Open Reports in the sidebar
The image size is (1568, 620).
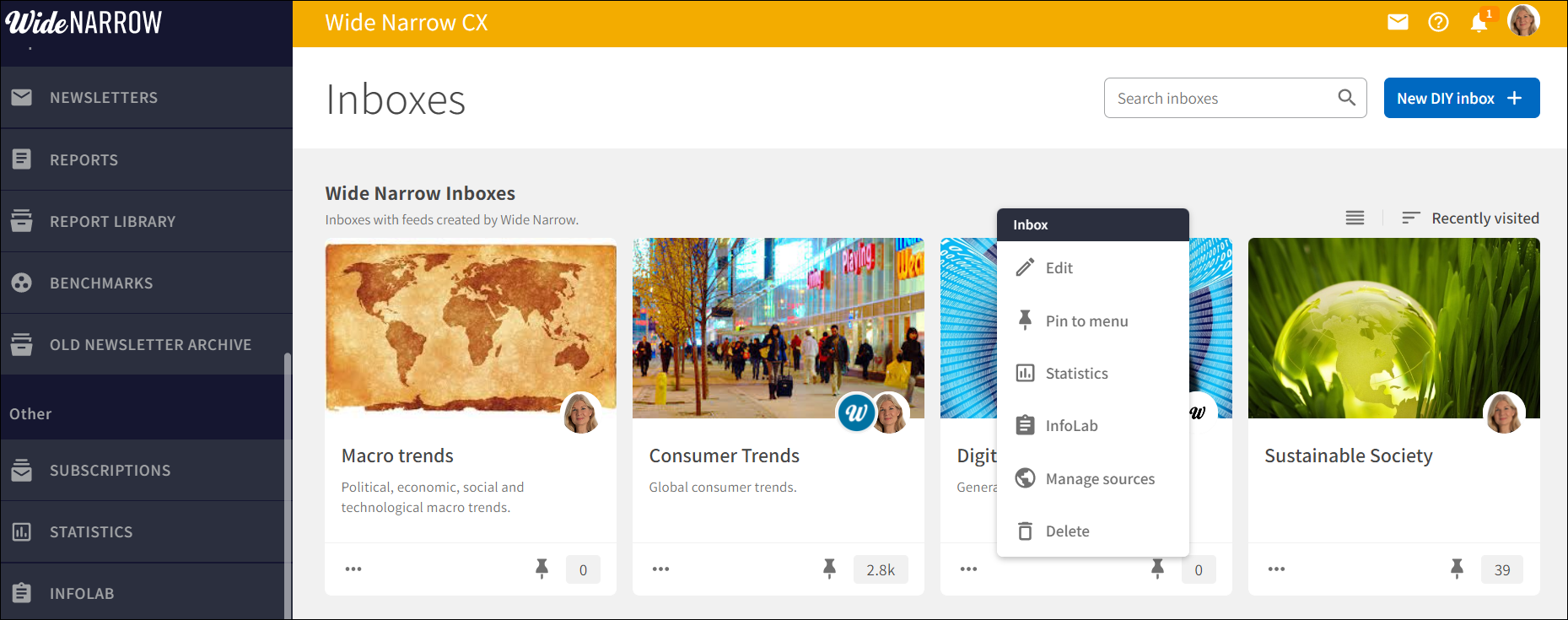146,159
